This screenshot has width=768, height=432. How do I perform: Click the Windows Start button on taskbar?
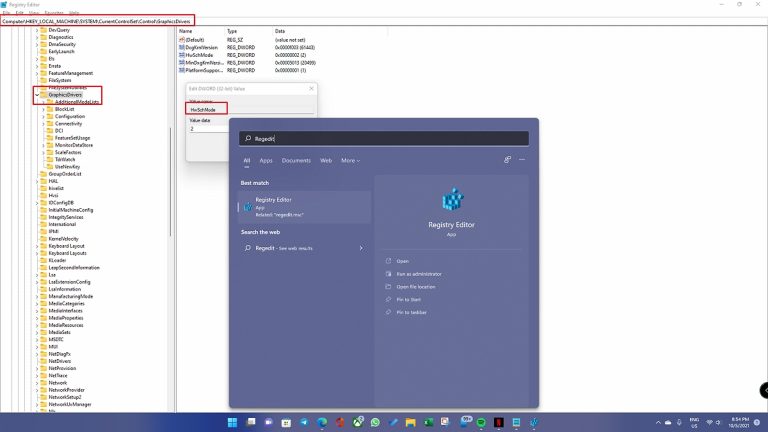232,421
